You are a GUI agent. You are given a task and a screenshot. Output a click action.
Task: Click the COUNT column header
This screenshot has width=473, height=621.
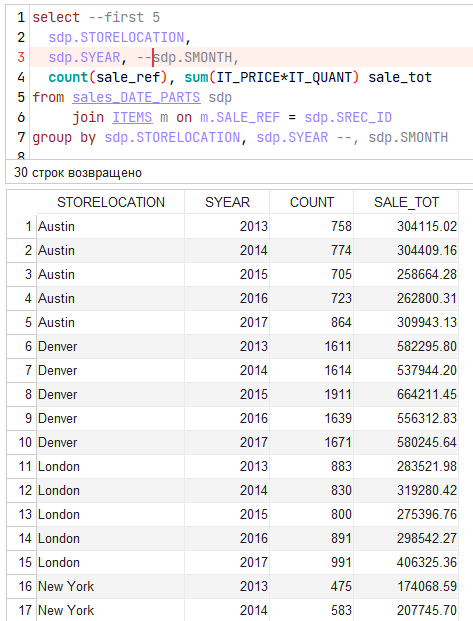click(311, 202)
